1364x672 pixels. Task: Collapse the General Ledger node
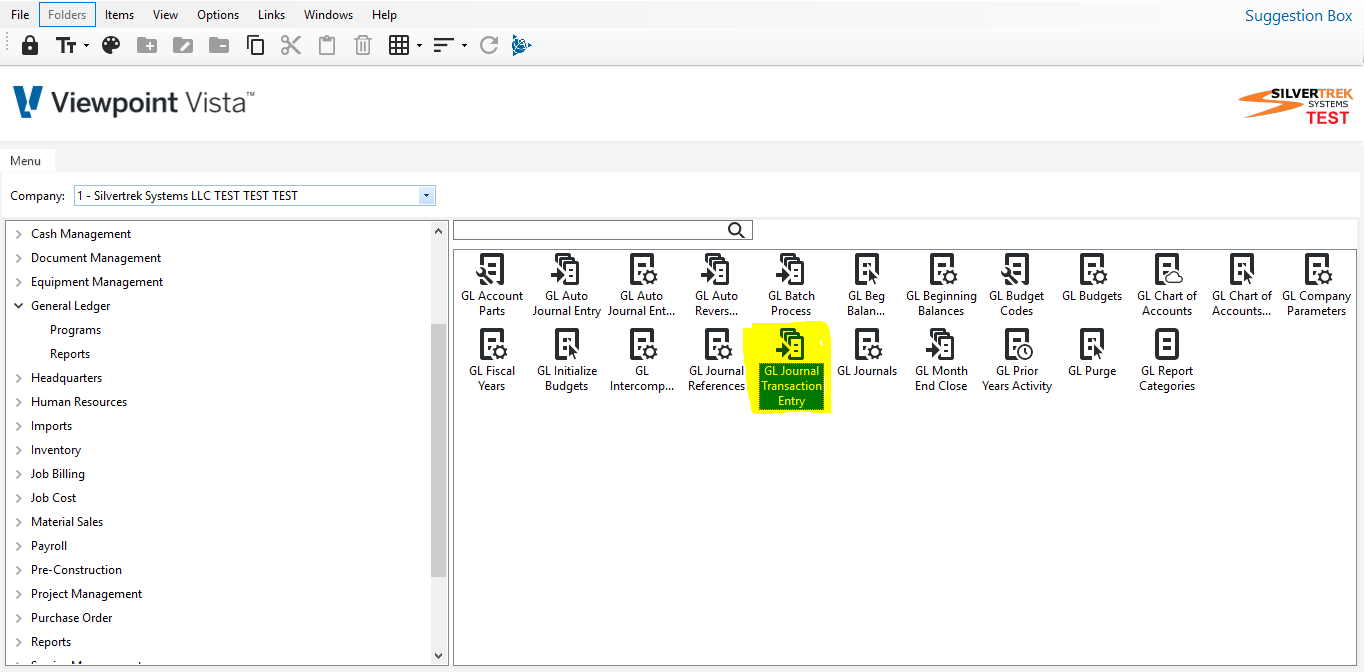tap(19, 306)
